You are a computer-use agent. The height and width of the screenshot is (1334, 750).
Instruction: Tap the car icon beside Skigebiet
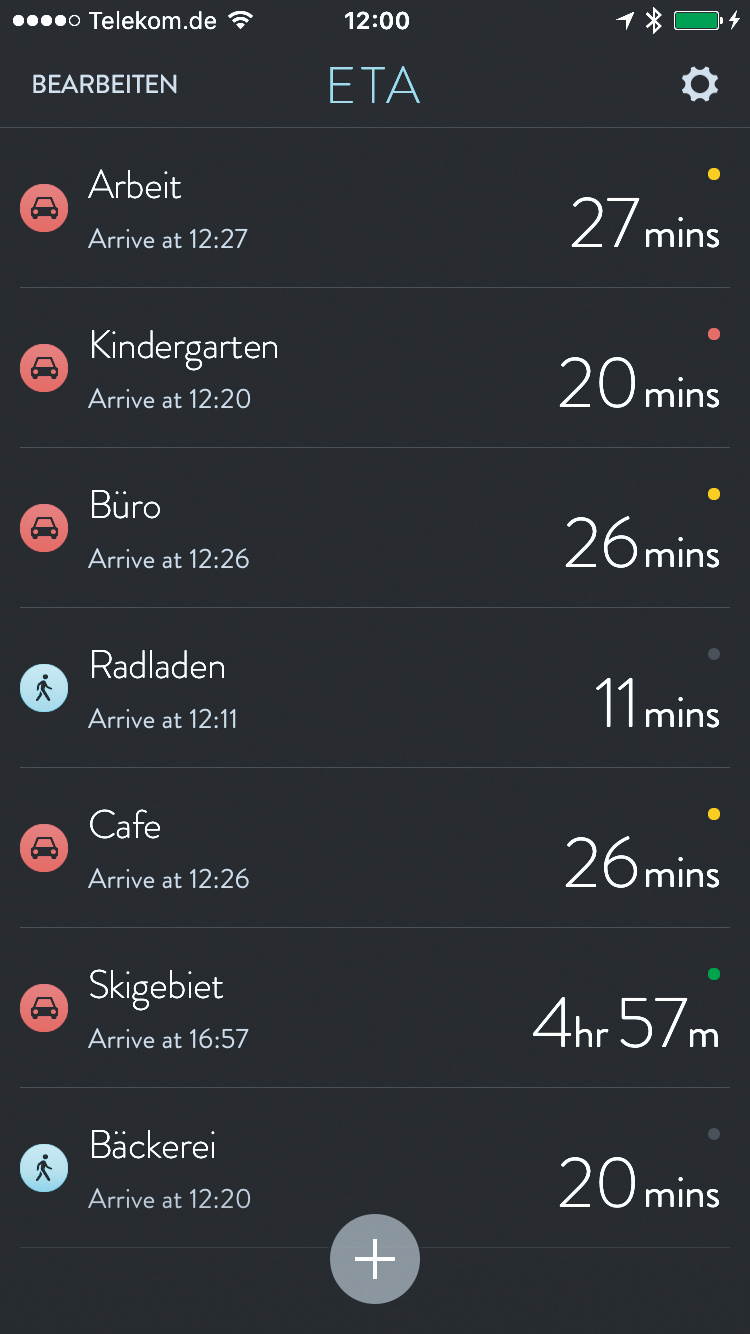[44, 1008]
